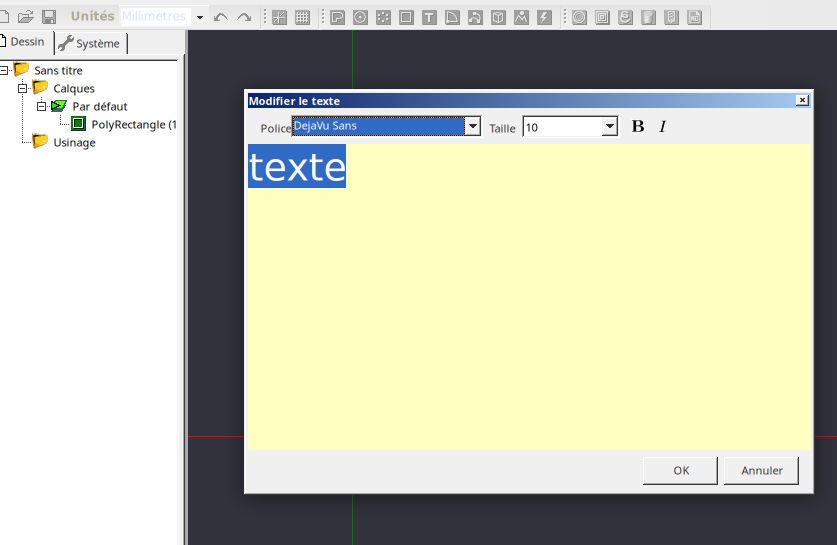Click the Redo arrow icon
The image size is (837, 545).
click(244, 17)
